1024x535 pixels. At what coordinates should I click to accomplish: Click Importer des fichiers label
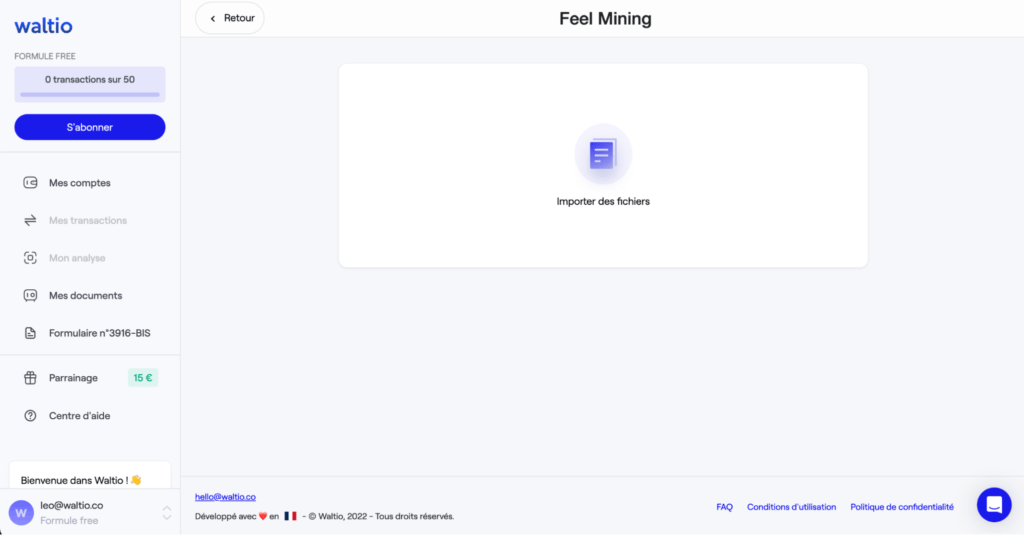click(x=603, y=201)
